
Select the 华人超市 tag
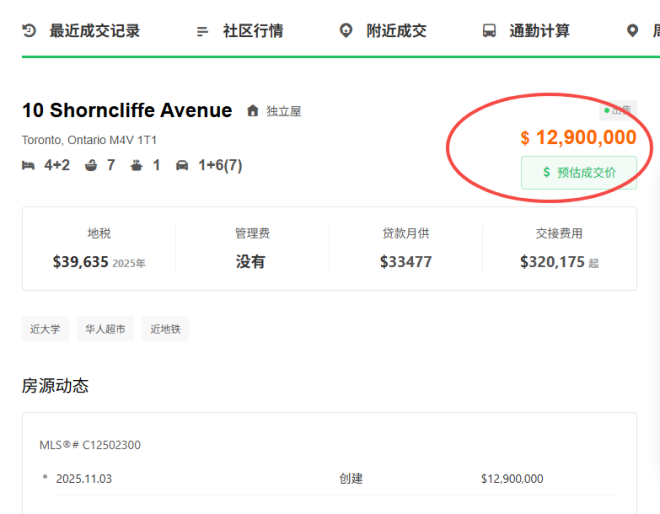pos(105,329)
